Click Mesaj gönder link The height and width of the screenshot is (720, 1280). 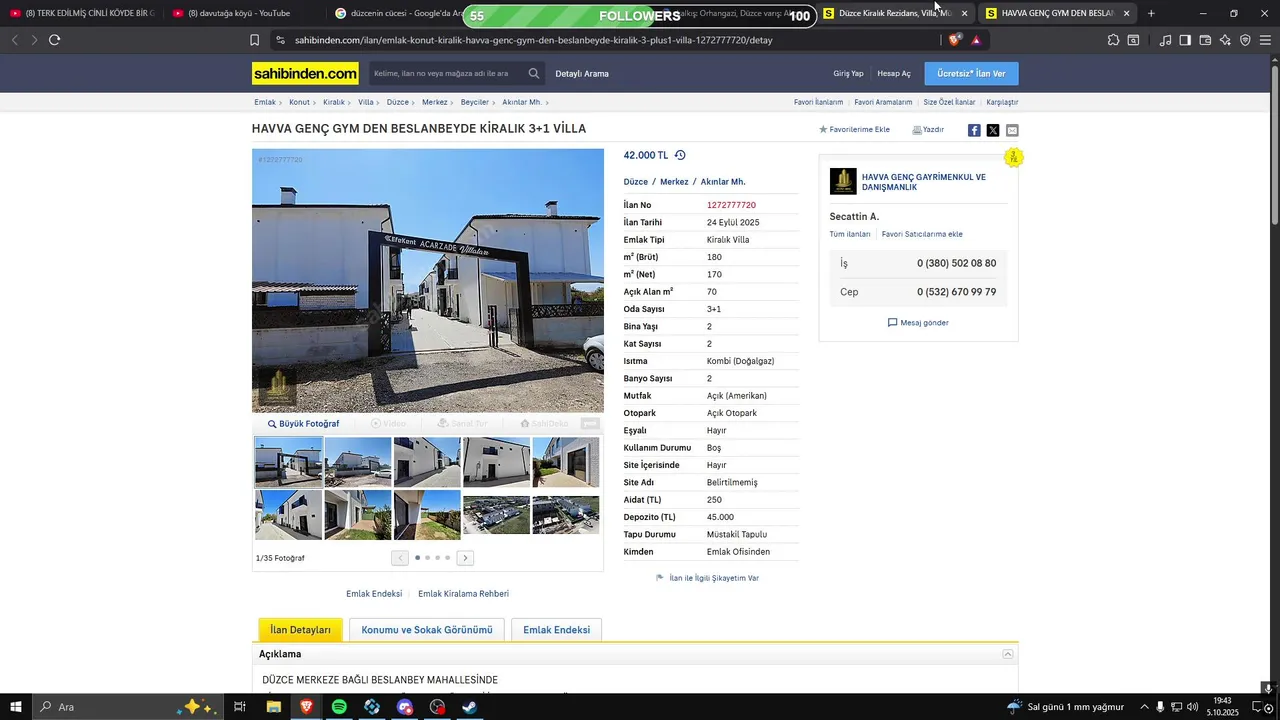point(918,323)
